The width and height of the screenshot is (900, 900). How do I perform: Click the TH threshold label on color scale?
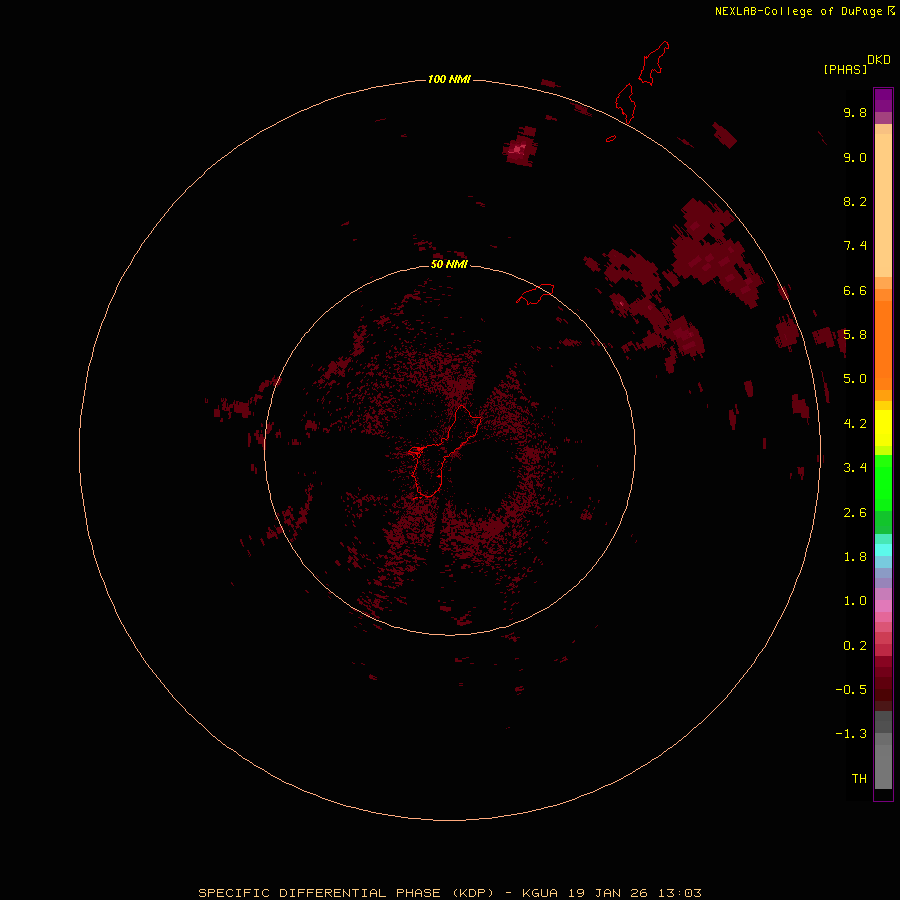click(x=859, y=779)
